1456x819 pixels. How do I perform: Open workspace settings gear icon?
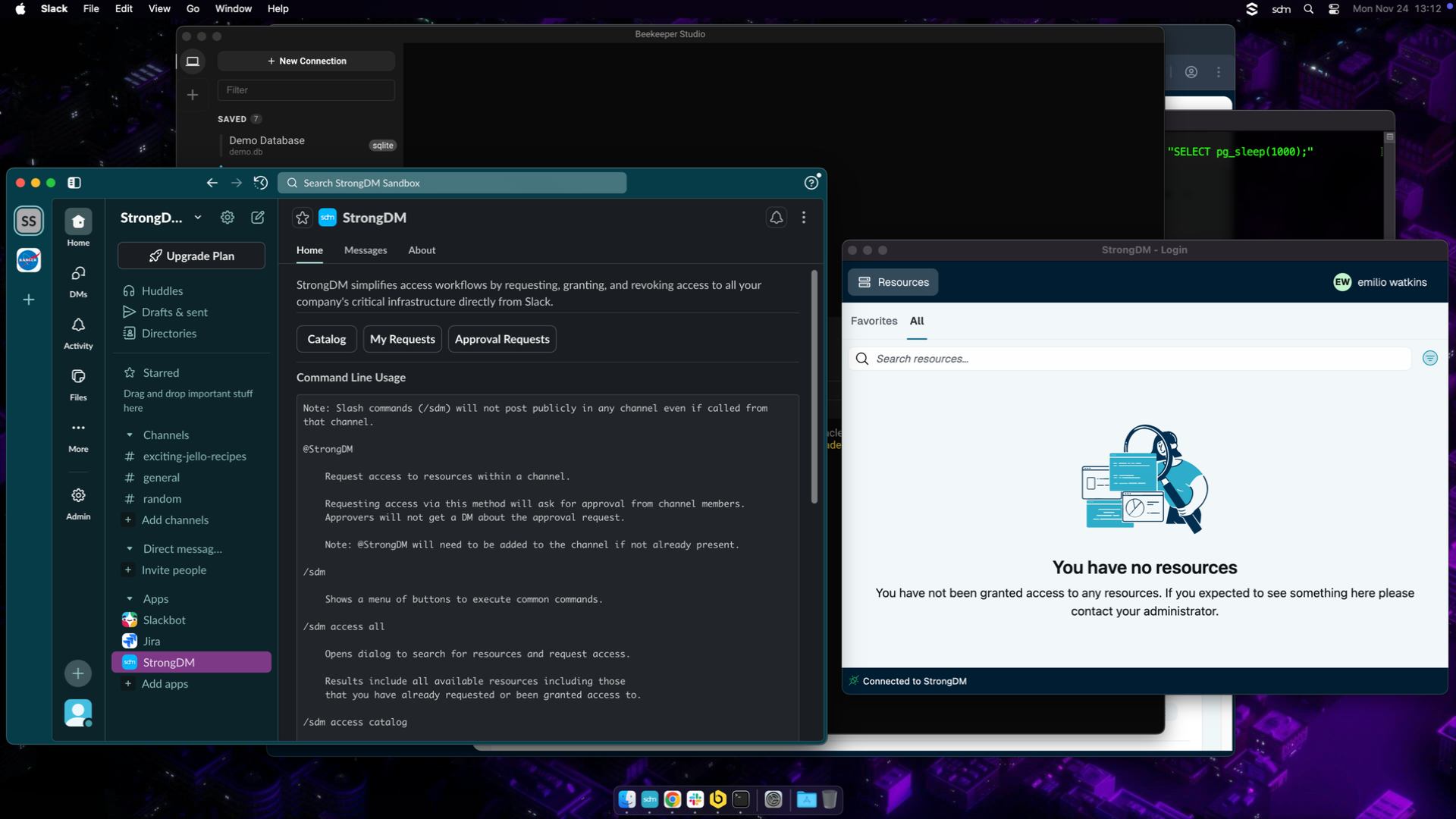click(227, 218)
